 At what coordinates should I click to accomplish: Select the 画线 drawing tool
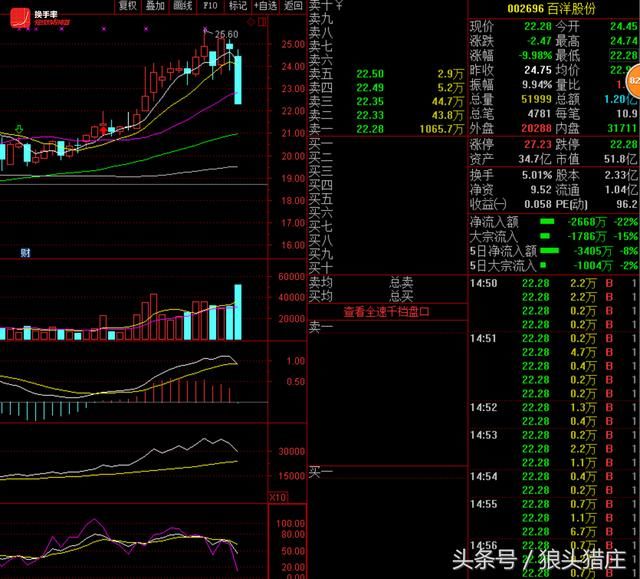click(182, 6)
